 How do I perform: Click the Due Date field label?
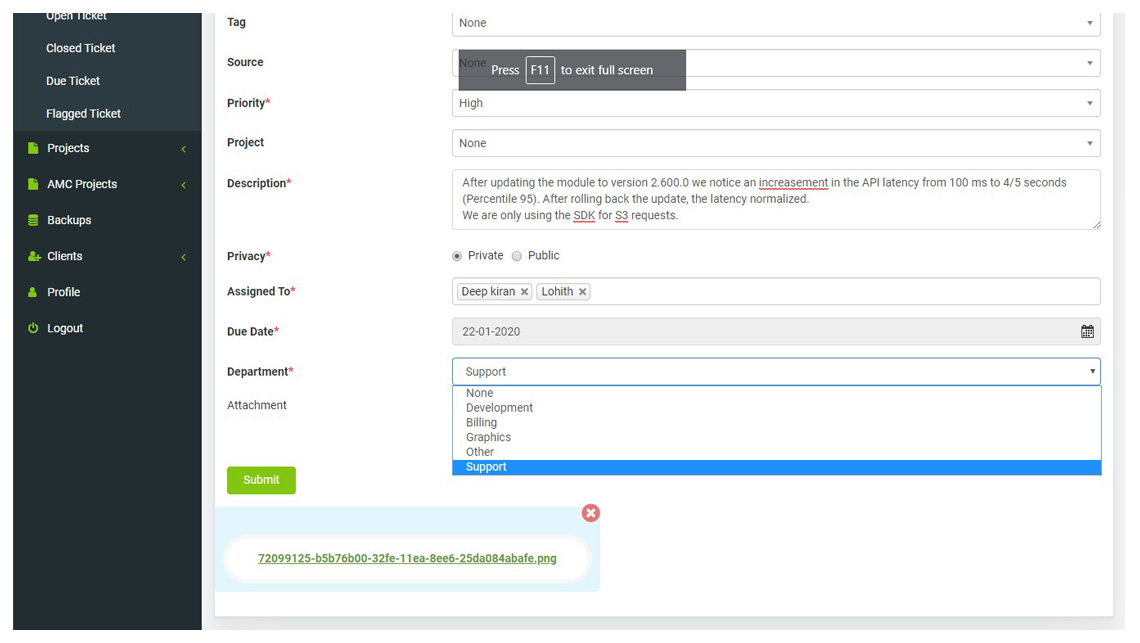point(252,332)
